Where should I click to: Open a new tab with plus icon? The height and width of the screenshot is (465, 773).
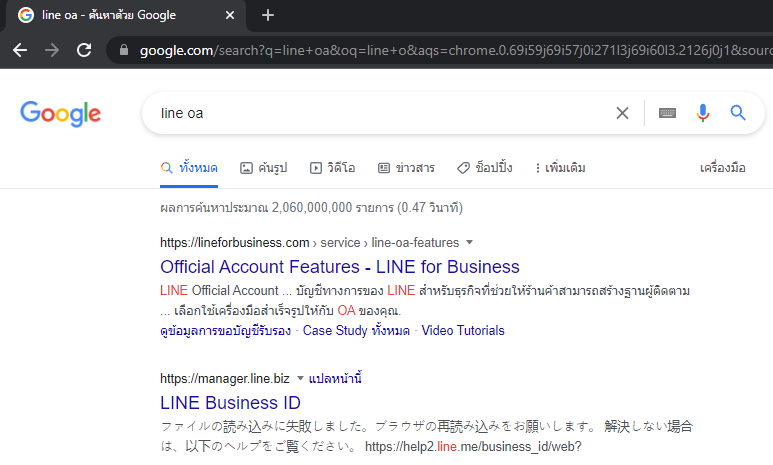pyautogui.click(x=268, y=15)
